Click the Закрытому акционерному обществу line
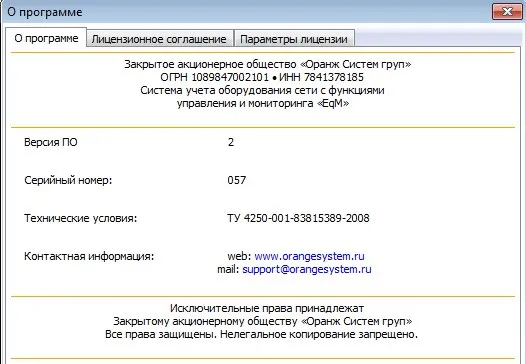526x364 pixels. click(263, 321)
